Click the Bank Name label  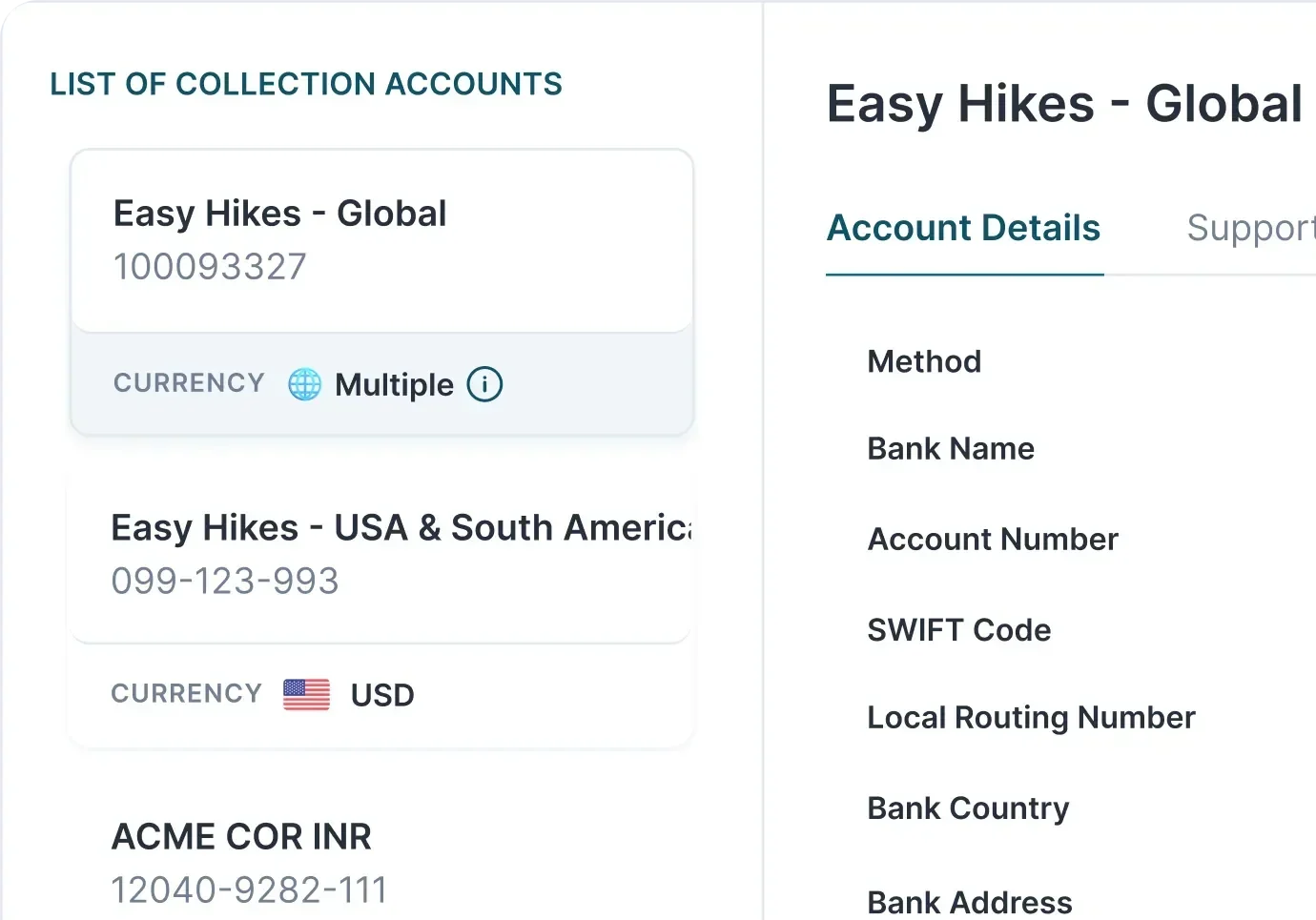coord(951,449)
